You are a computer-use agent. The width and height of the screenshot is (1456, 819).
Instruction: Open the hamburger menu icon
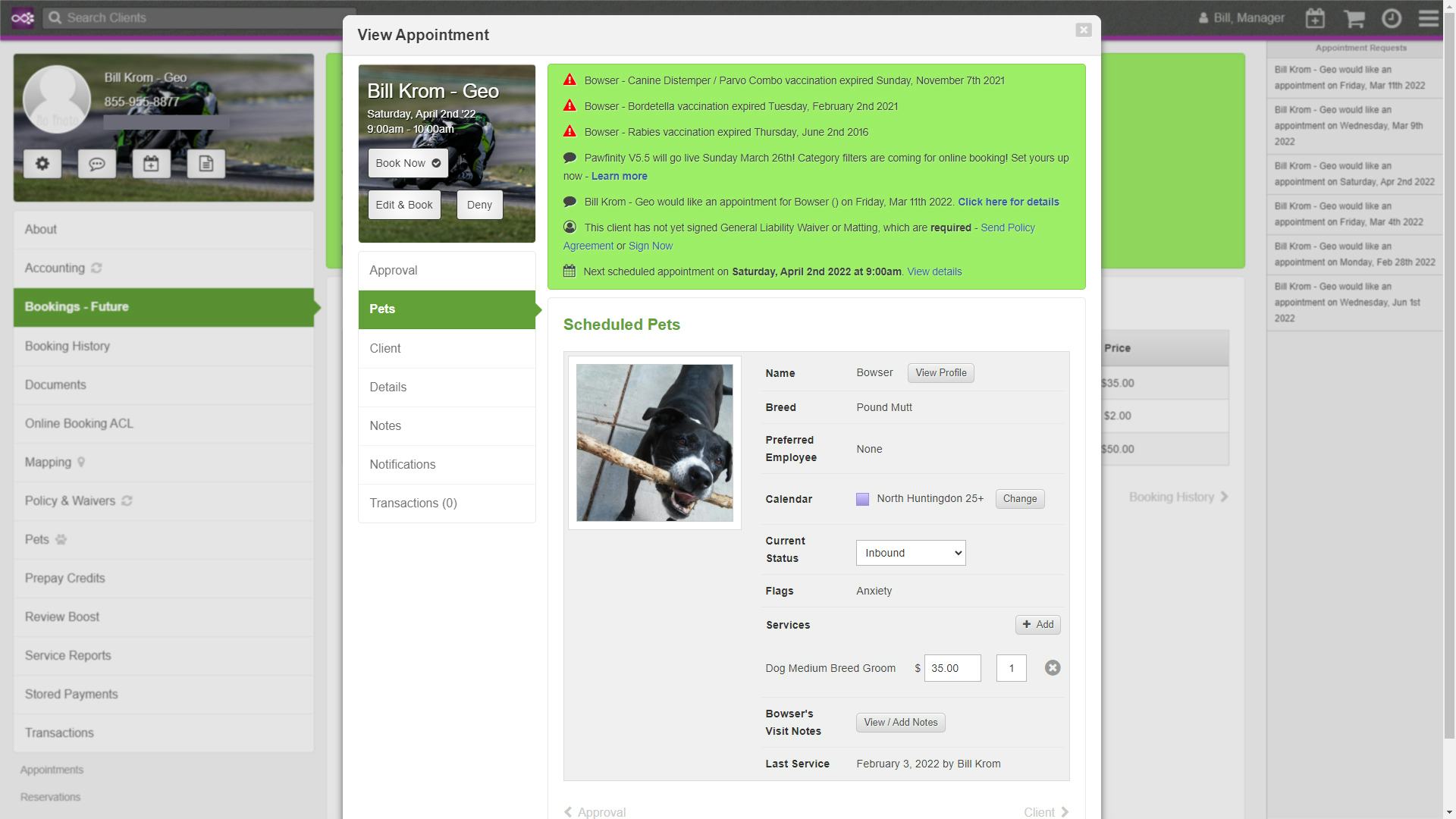(1429, 18)
